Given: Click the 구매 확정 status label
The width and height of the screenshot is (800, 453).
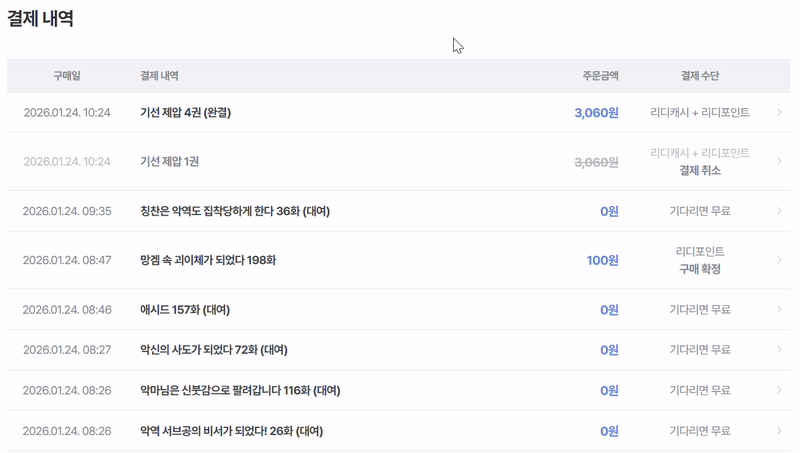Looking at the screenshot, I should 699,269.
